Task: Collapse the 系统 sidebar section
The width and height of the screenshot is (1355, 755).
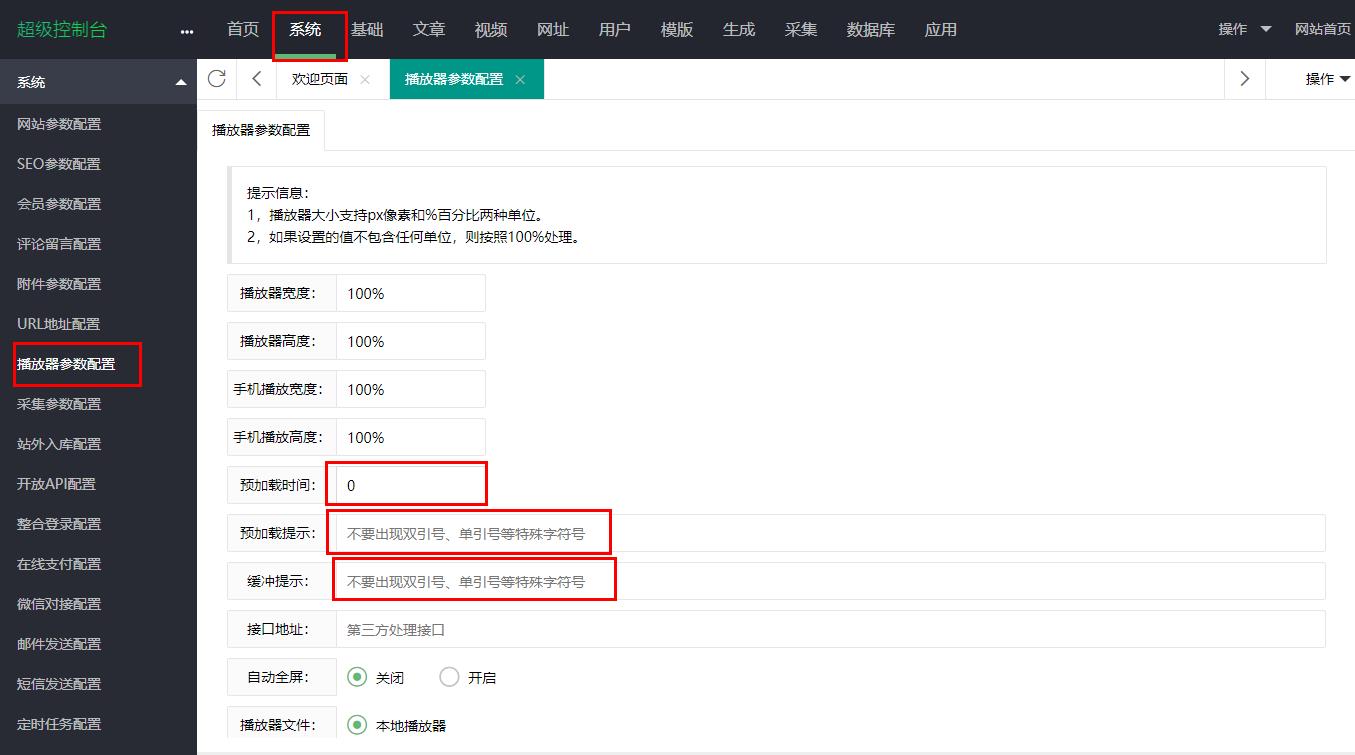Action: tap(180, 82)
